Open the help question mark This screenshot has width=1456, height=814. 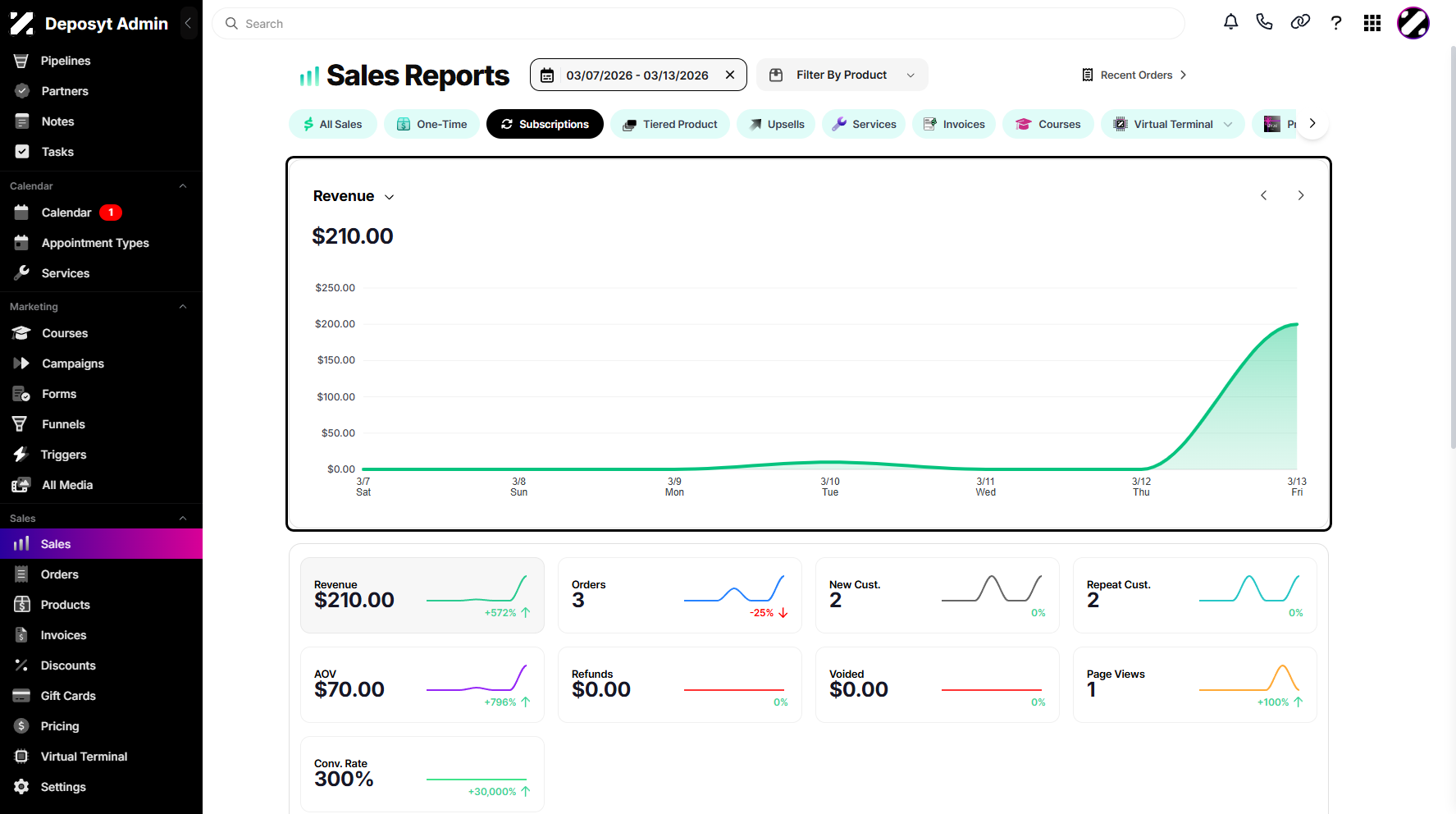1336,23
